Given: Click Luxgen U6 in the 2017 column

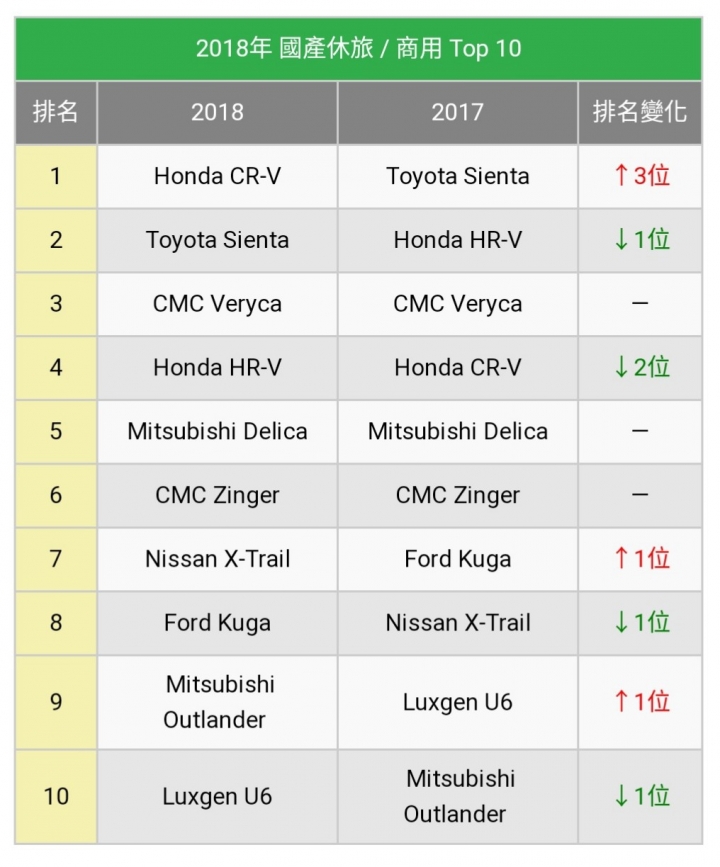Looking at the screenshot, I should click(x=457, y=702).
